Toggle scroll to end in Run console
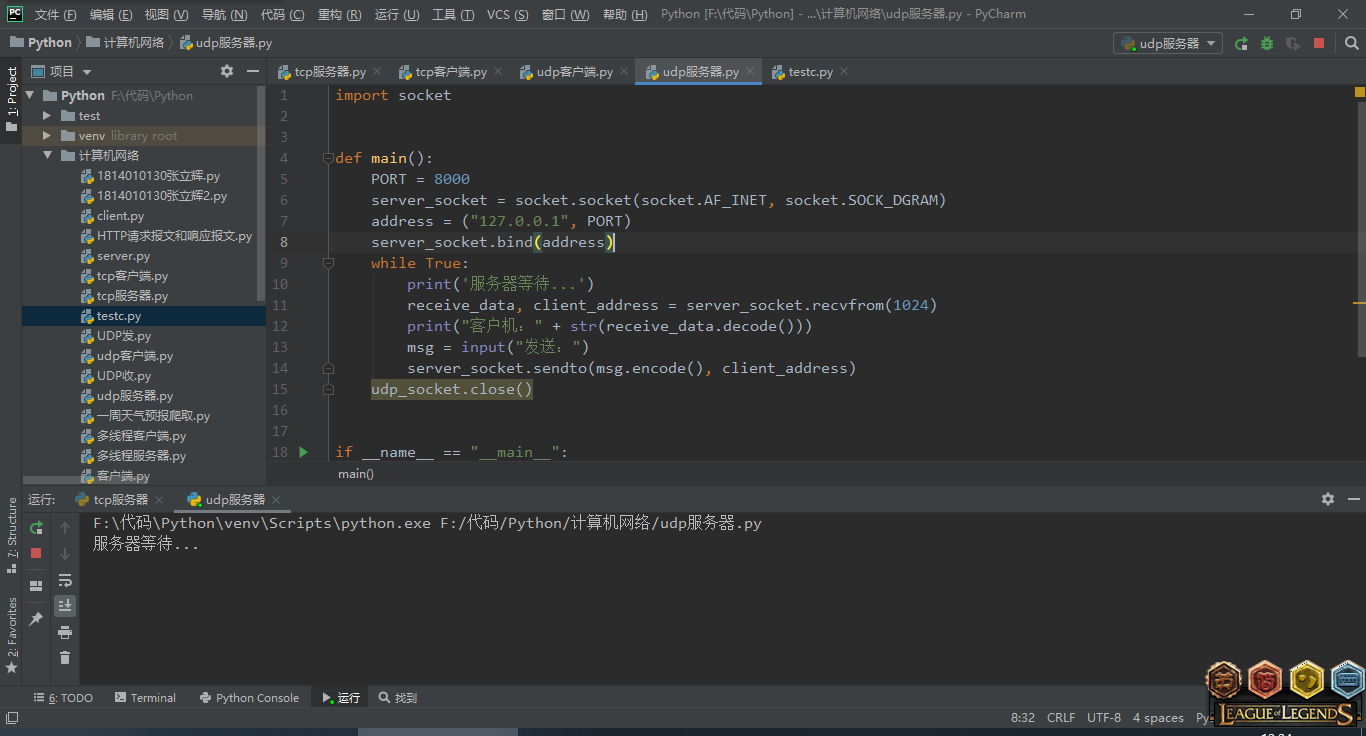The height and width of the screenshot is (736, 1366). click(65, 605)
